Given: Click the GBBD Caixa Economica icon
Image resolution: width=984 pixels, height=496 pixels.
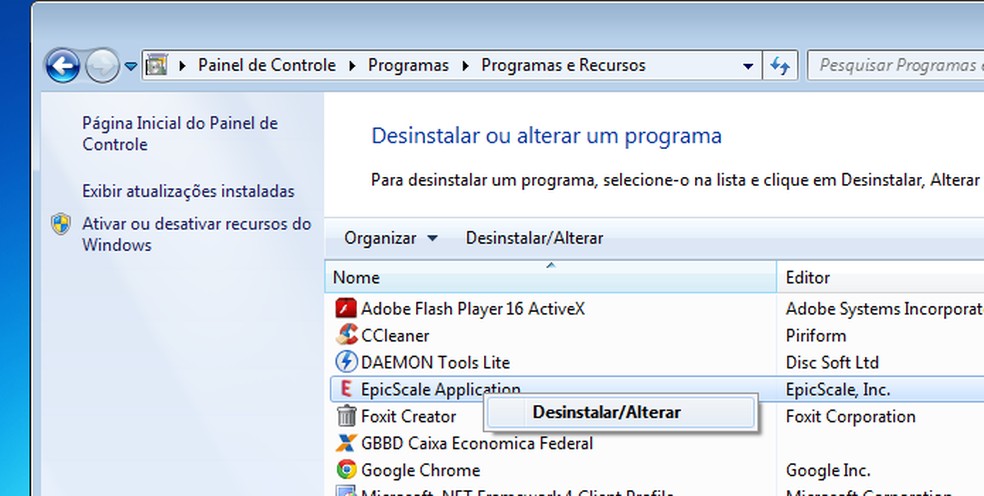Looking at the screenshot, I should tap(346, 443).
